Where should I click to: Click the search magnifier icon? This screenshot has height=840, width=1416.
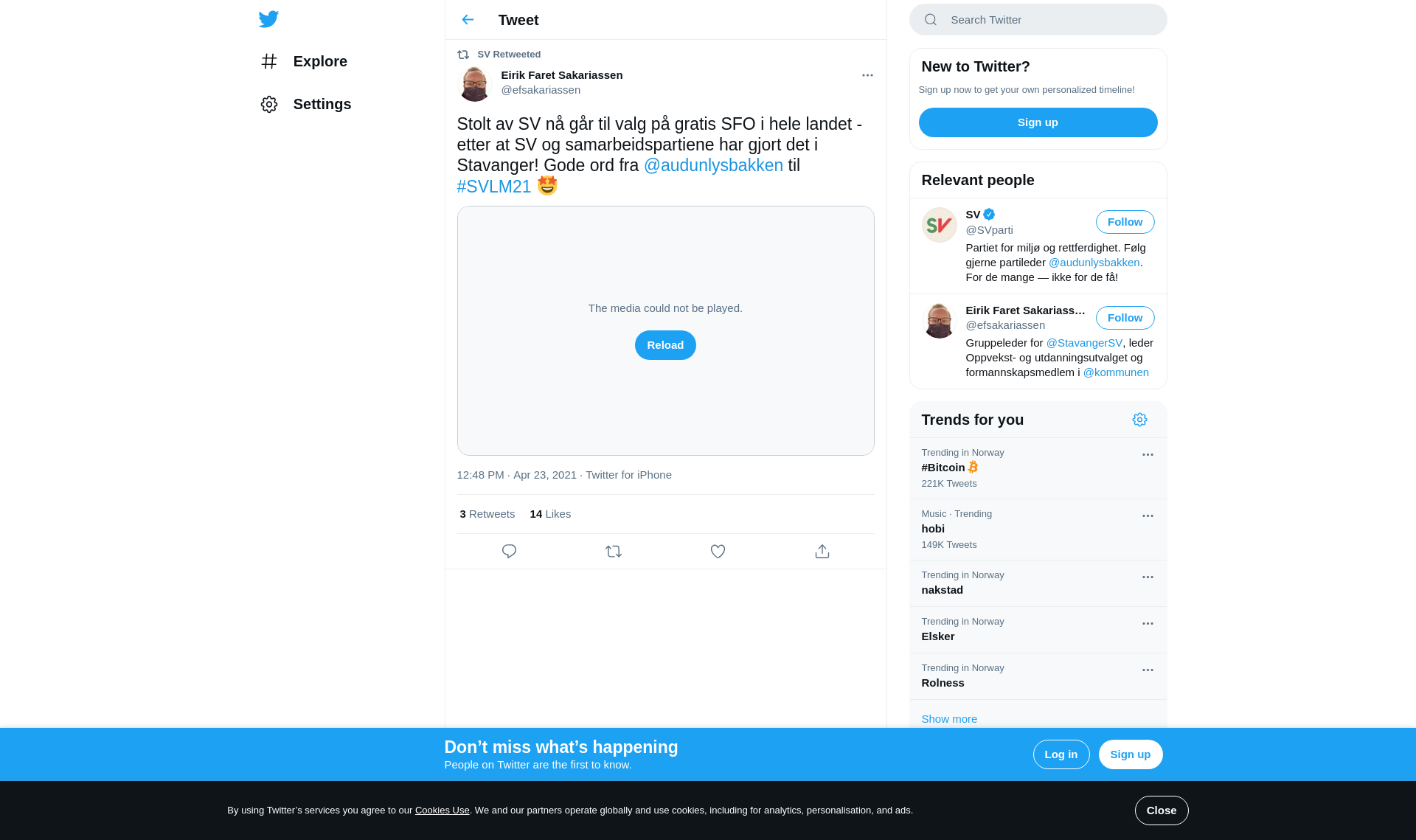point(931,20)
